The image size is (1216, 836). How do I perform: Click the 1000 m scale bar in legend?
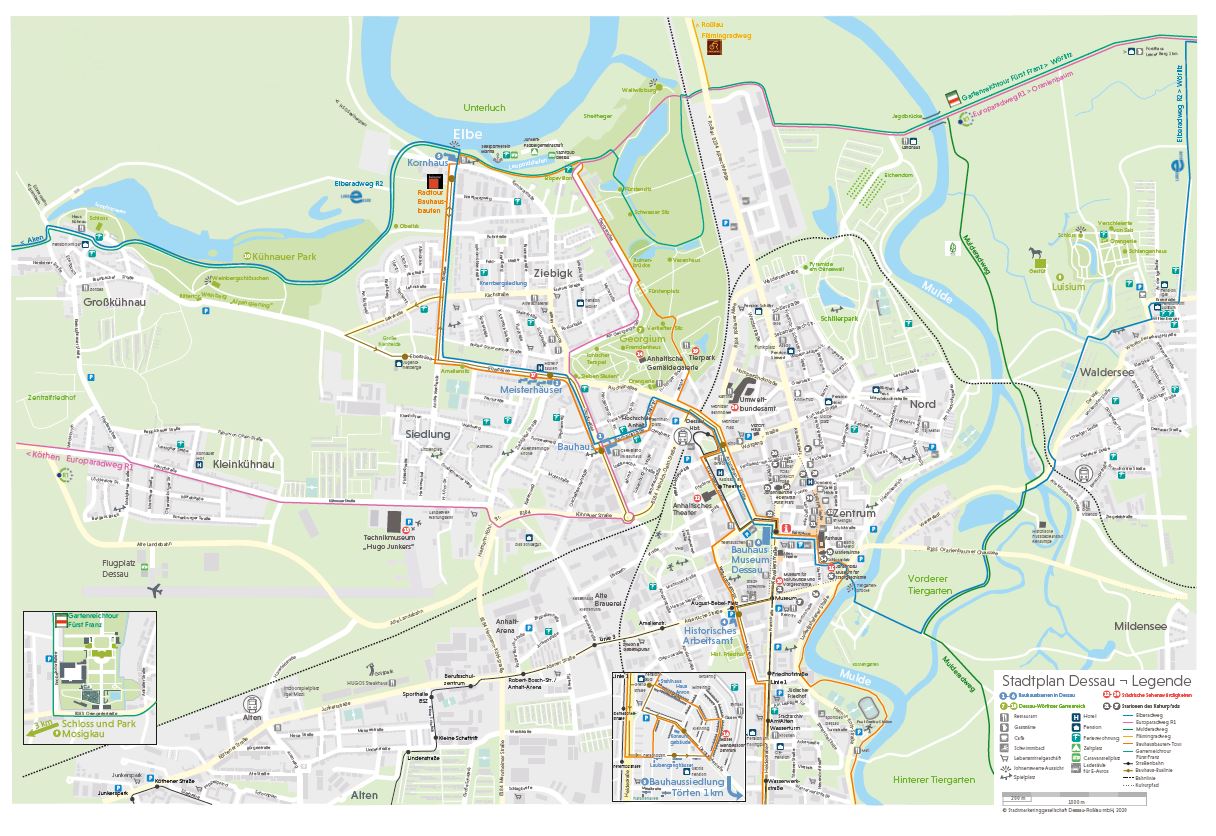click(x=1074, y=799)
